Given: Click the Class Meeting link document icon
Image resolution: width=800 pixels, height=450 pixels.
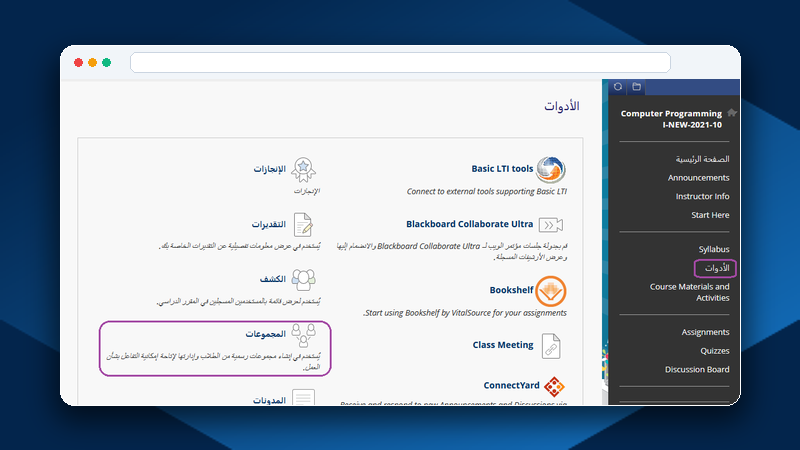Looking at the screenshot, I should (551, 346).
